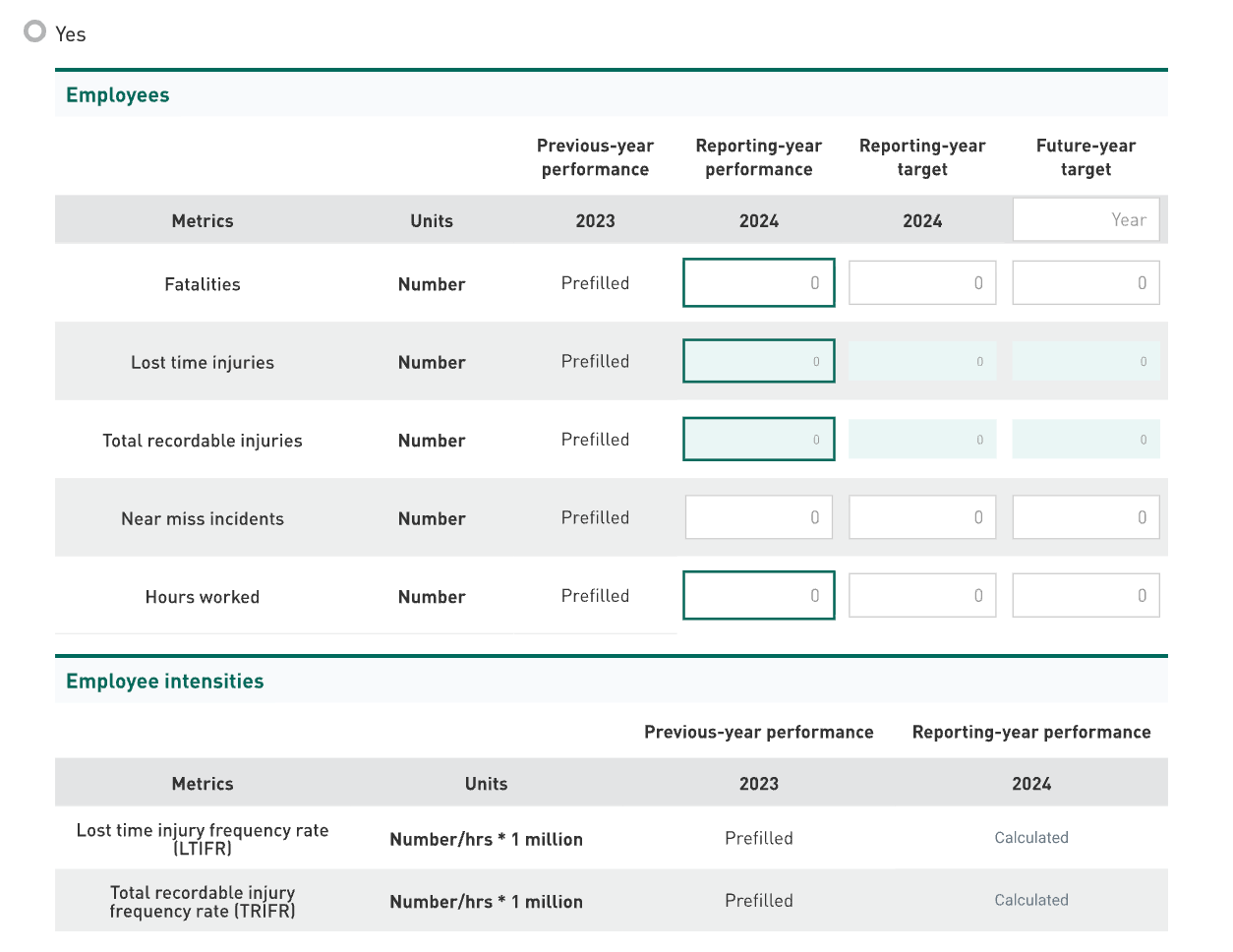The height and width of the screenshot is (952, 1233).
Task: Click Lost time injuries reporting-year target field
Action: (x=921, y=361)
